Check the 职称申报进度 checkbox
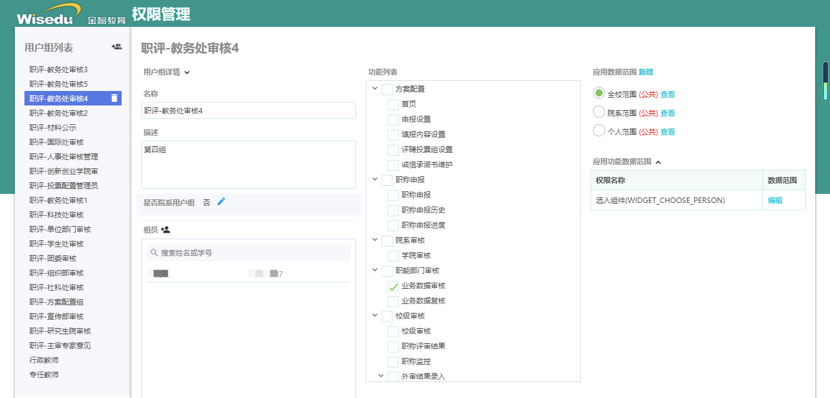The height and width of the screenshot is (398, 830). [393, 225]
